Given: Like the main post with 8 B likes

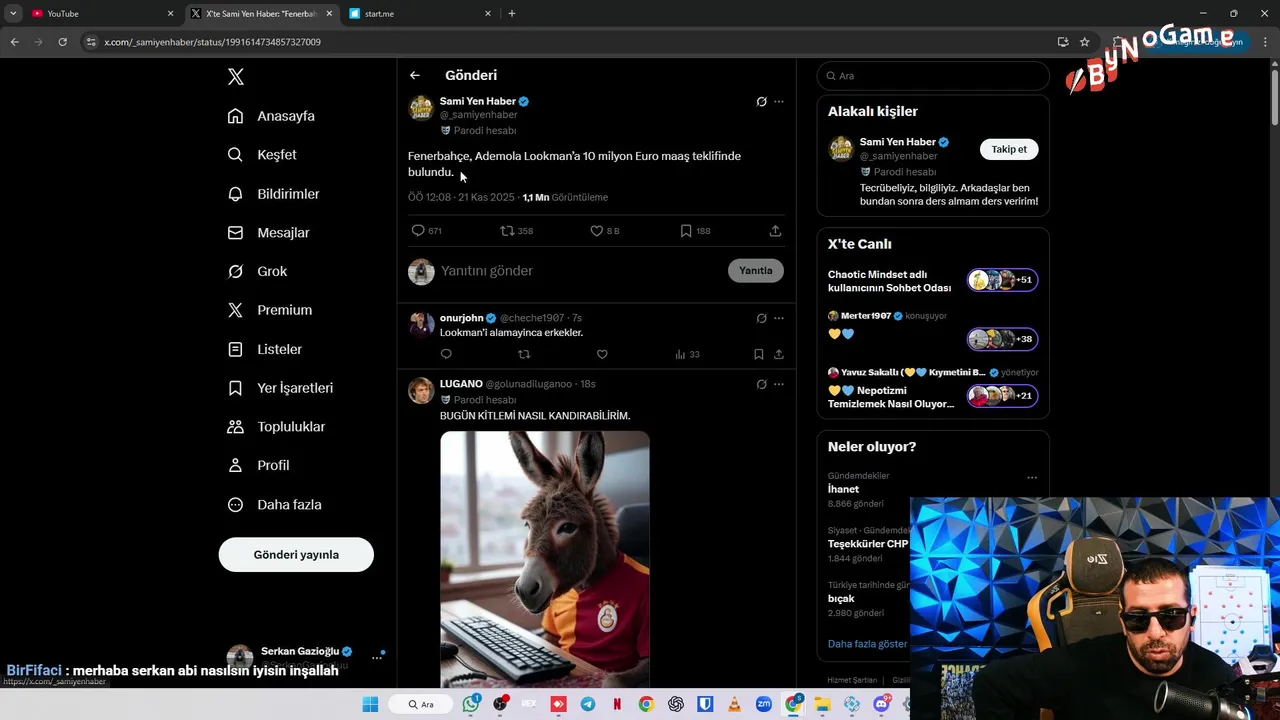Looking at the screenshot, I should 605,231.
